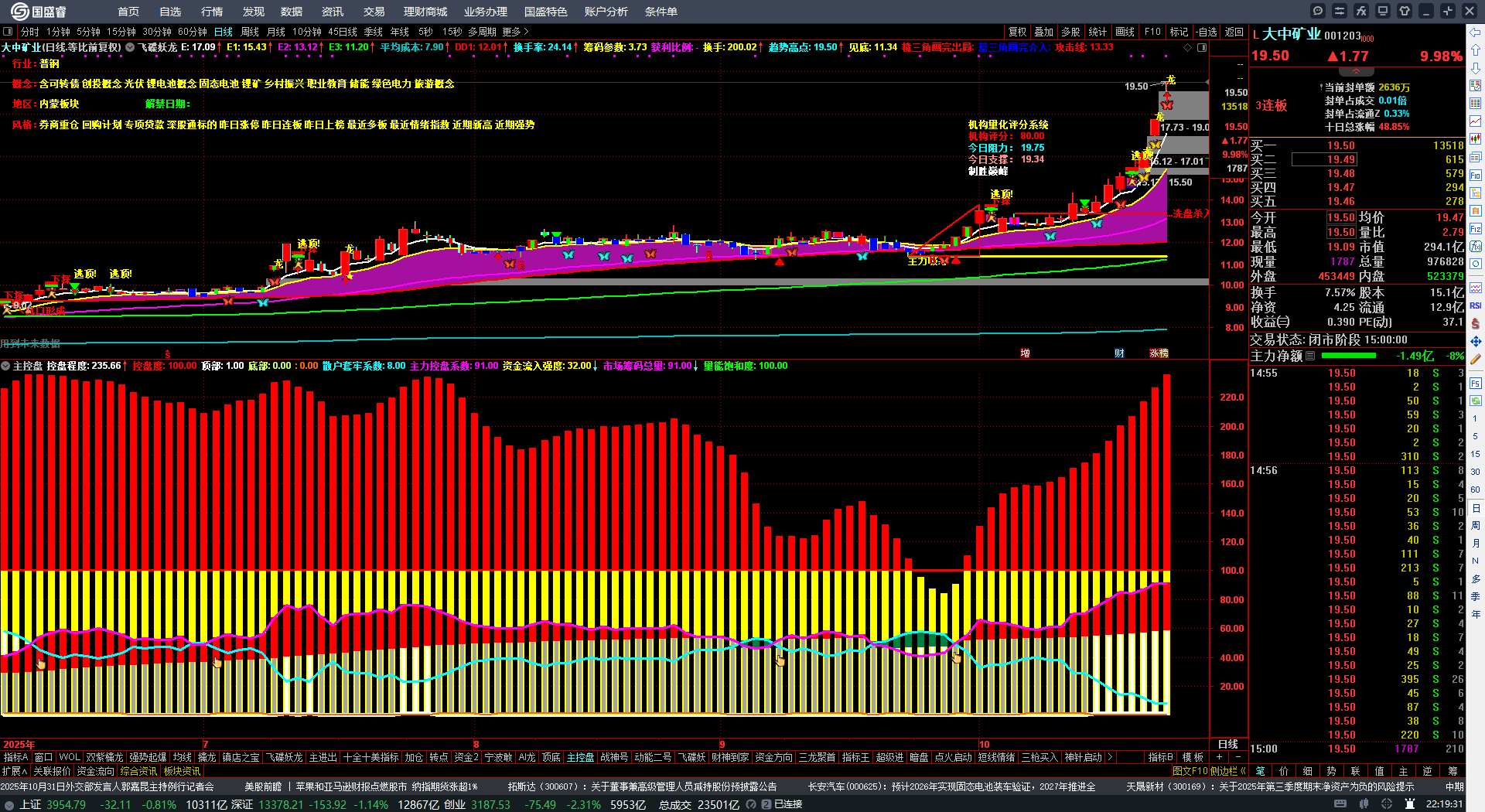Click the keyboard icon in status bar

click(x=1340, y=804)
